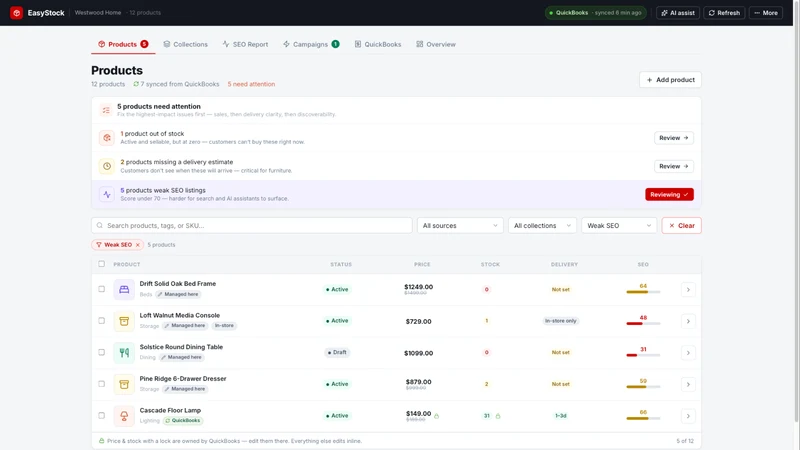Click the dining utensils icon for Solstice Table

coord(124,353)
